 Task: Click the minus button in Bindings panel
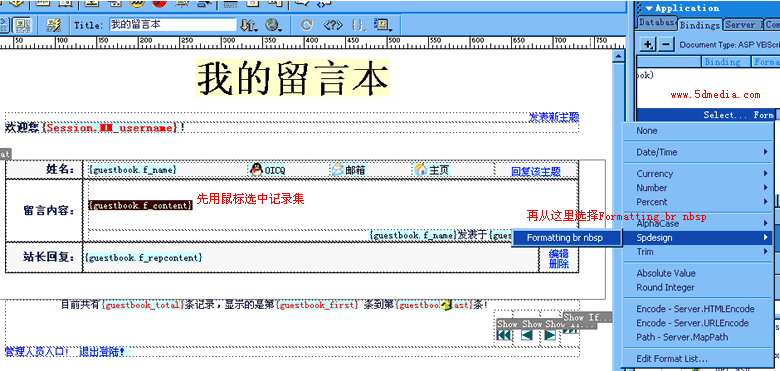click(x=666, y=44)
